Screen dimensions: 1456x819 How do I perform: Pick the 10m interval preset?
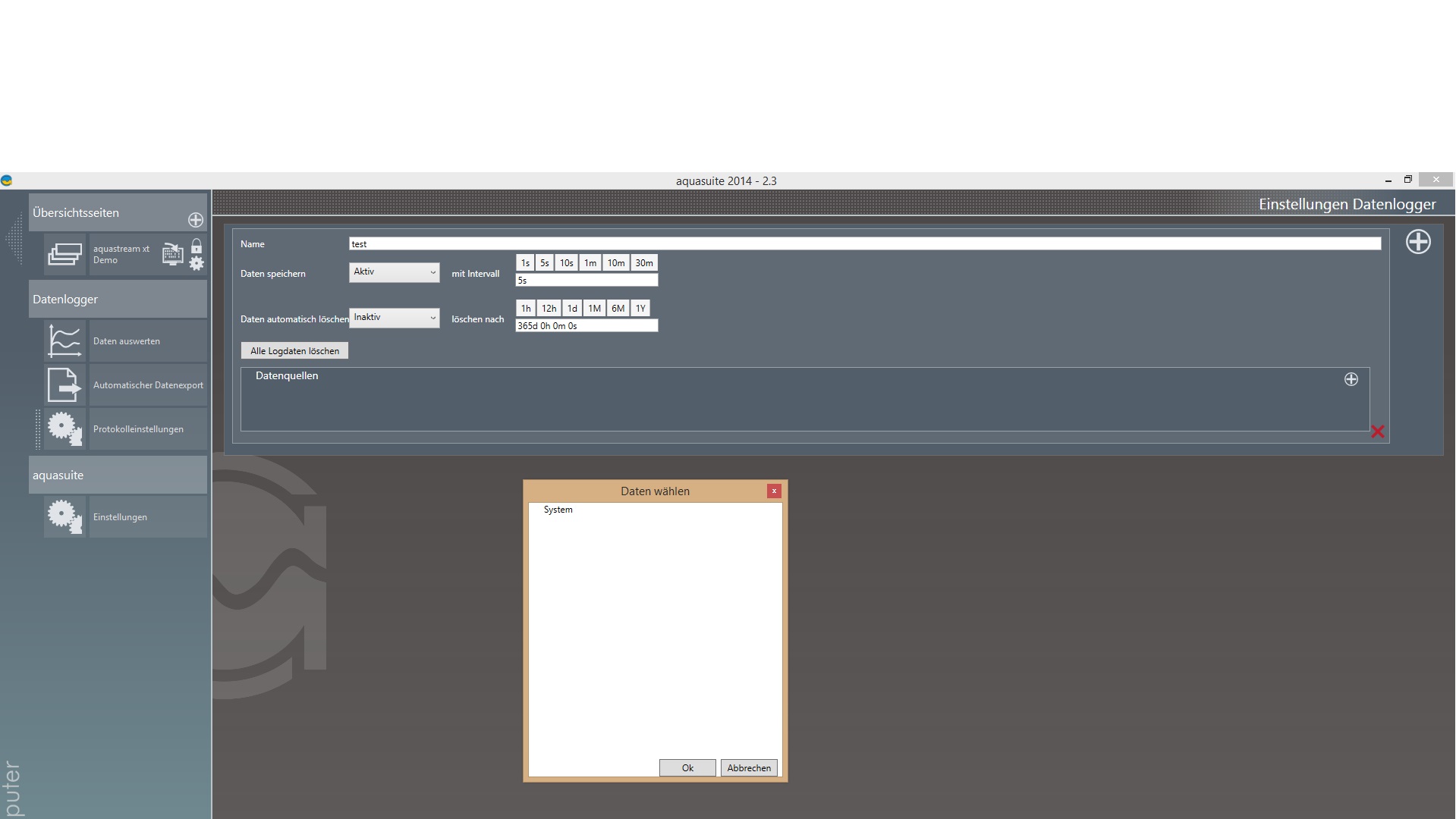tap(616, 263)
